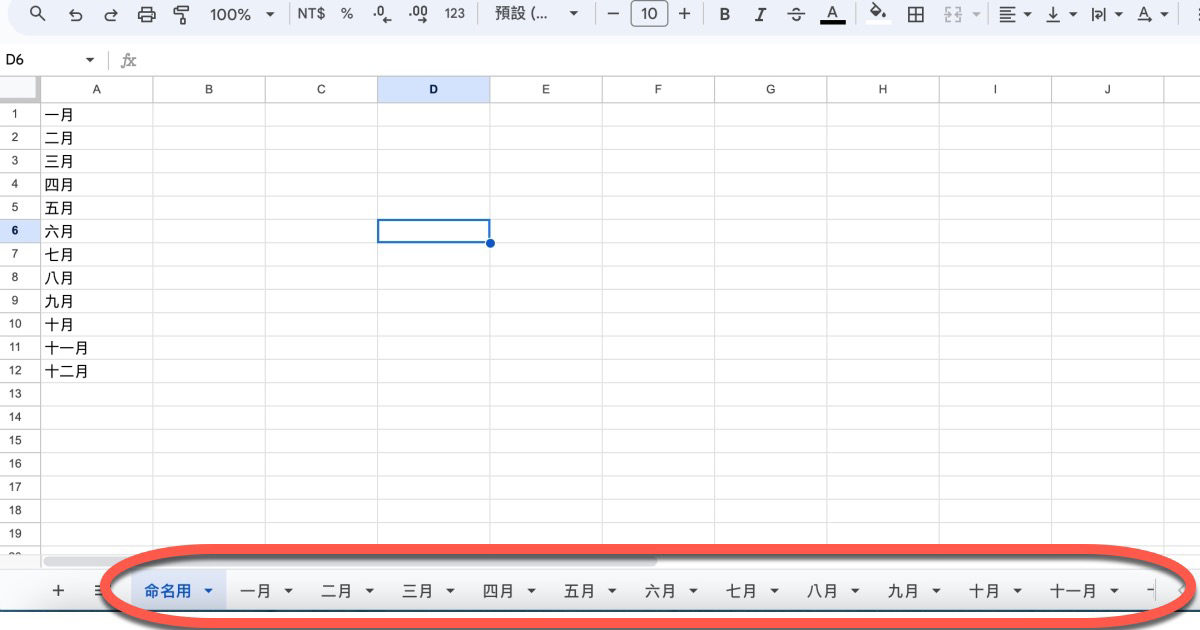The image size is (1200, 630).
Task: Switch to the 五月 sheet tab
Action: tap(580, 590)
